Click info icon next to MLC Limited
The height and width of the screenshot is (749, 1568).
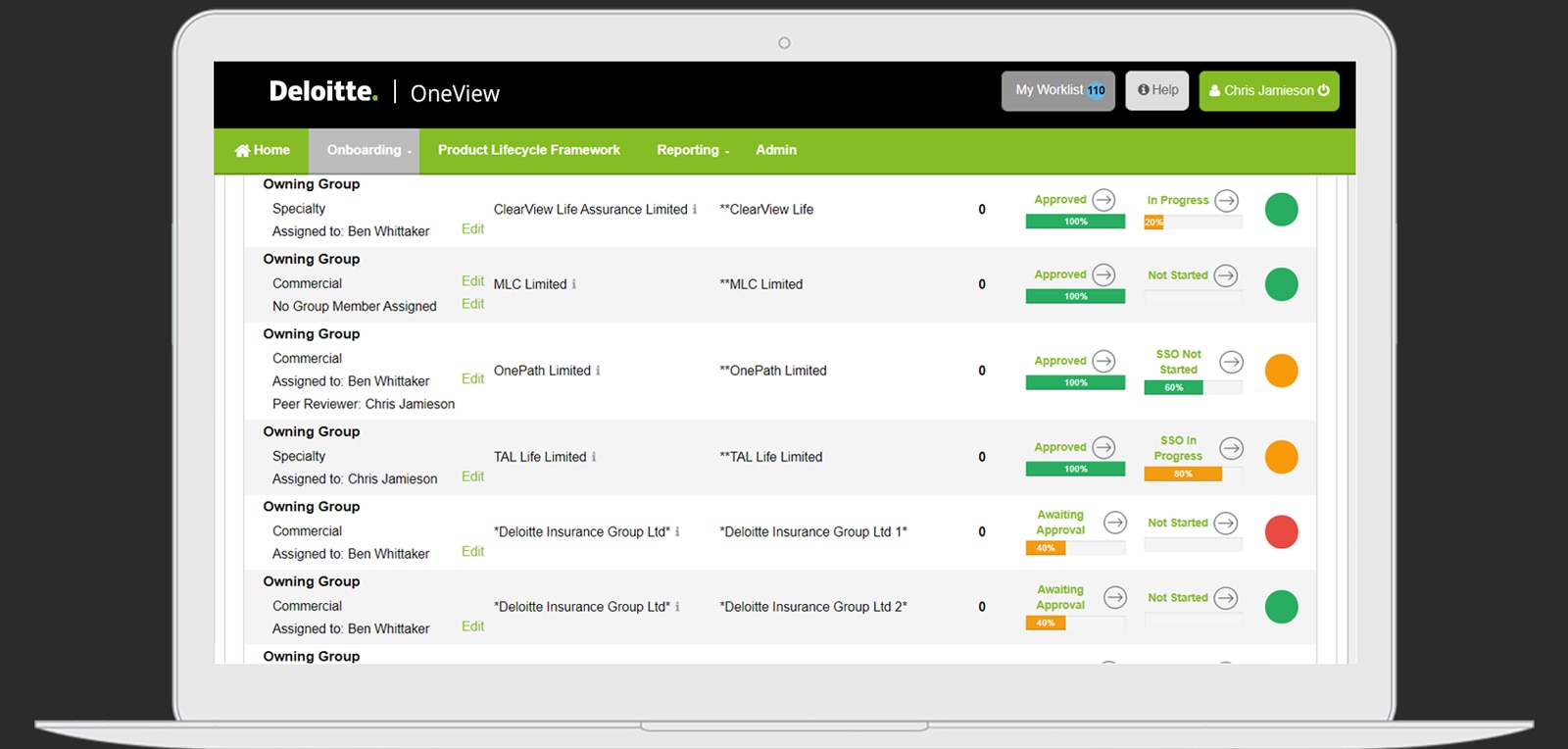[x=574, y=284]
